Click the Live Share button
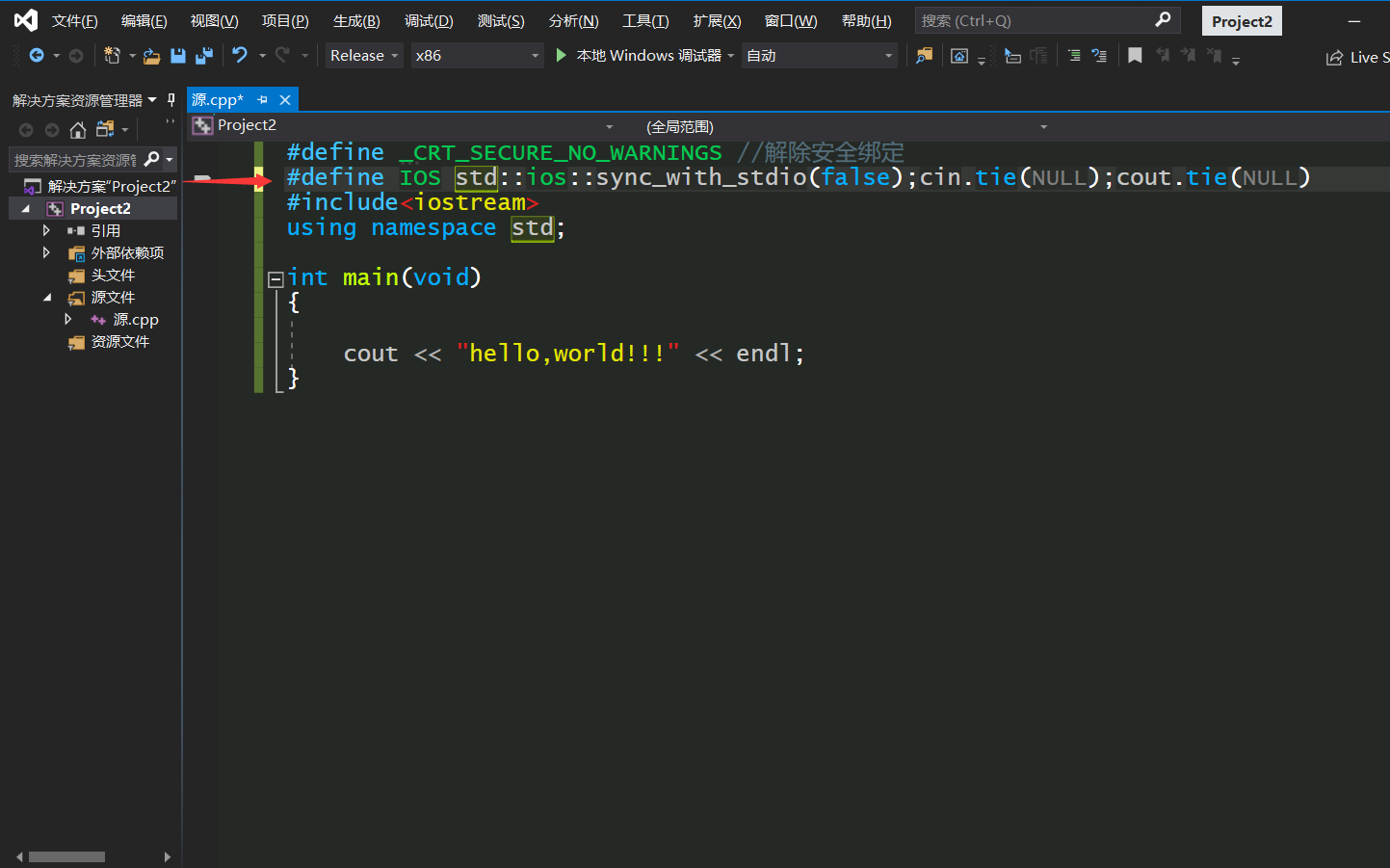1390x868 pixels. 1356,58
